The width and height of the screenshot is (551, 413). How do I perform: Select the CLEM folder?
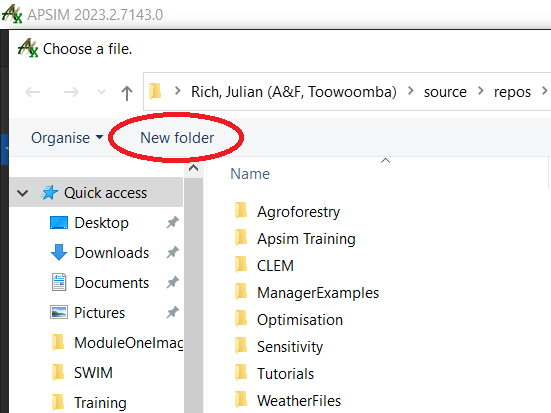(x=275, y=266)
